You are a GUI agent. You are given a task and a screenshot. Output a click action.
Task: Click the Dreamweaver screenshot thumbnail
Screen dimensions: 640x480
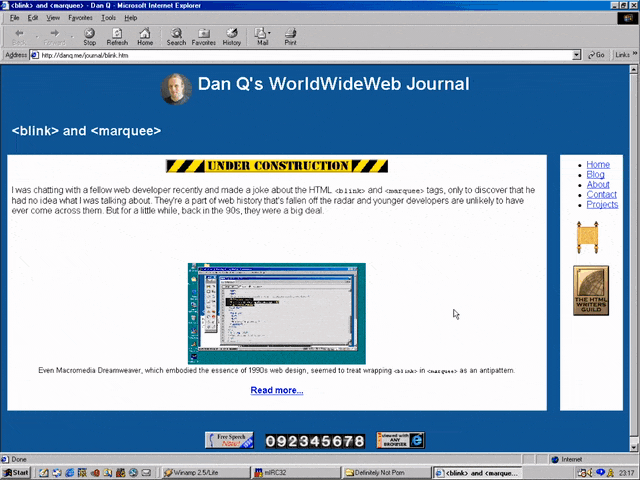[276, 313]
